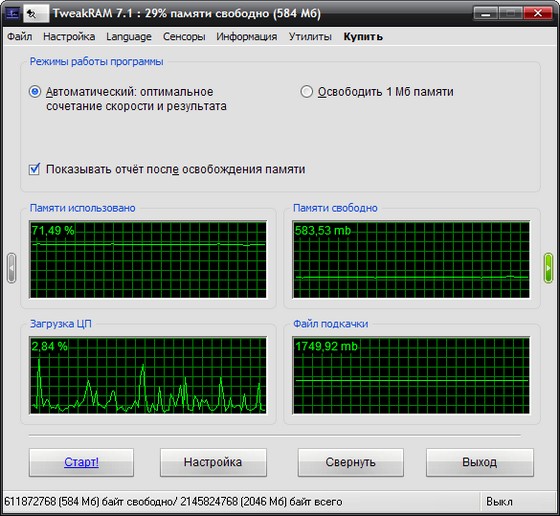Click the Выкл status bar indicator
The height and width of the screenshot is (516, 560).
click(499, 502)
